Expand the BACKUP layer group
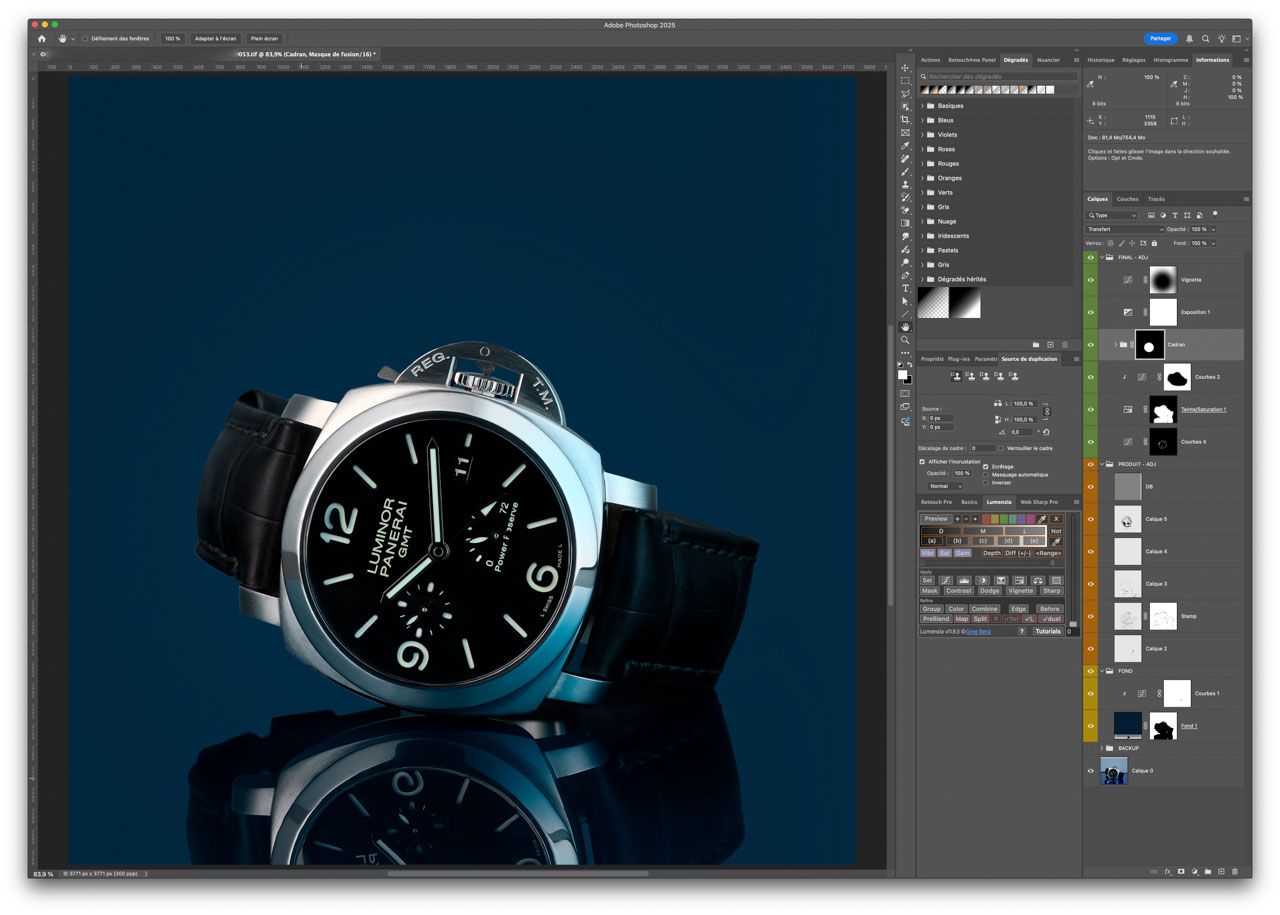This screenshot has width=1280, height=915. (1102, 748)
